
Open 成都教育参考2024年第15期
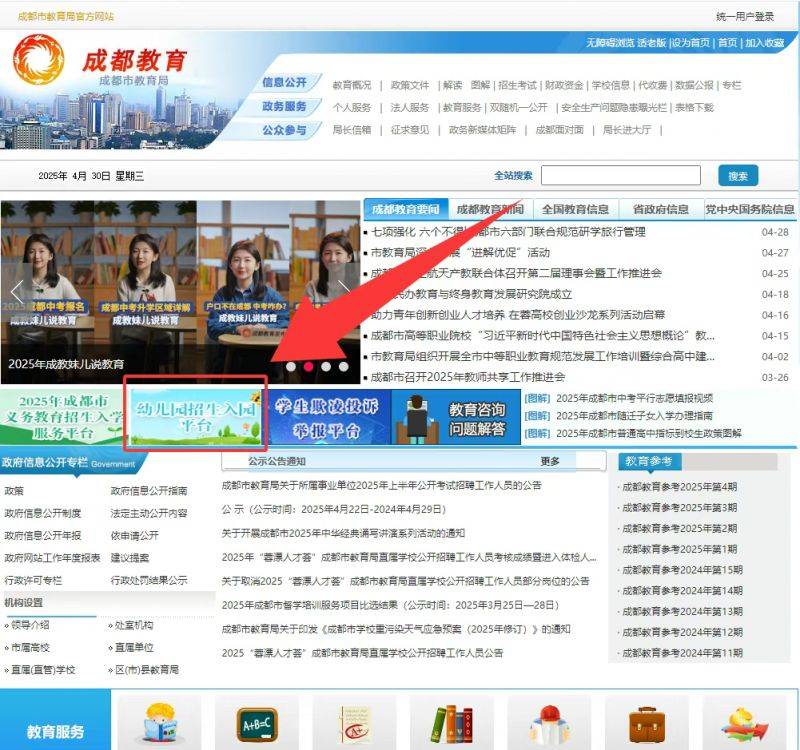682,569
